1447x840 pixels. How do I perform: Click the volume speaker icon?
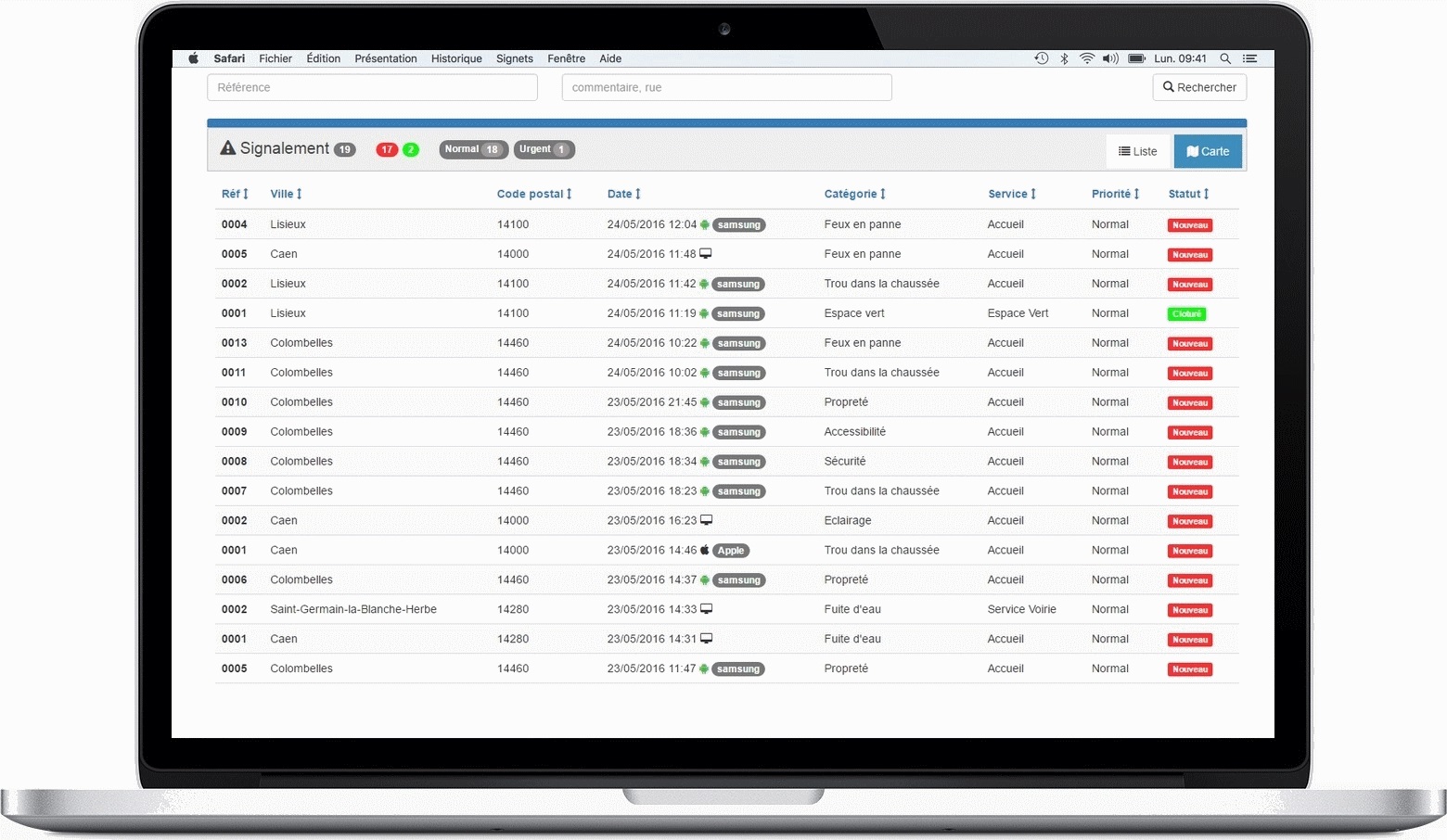pyautogui.click(x=1110, y=58)
